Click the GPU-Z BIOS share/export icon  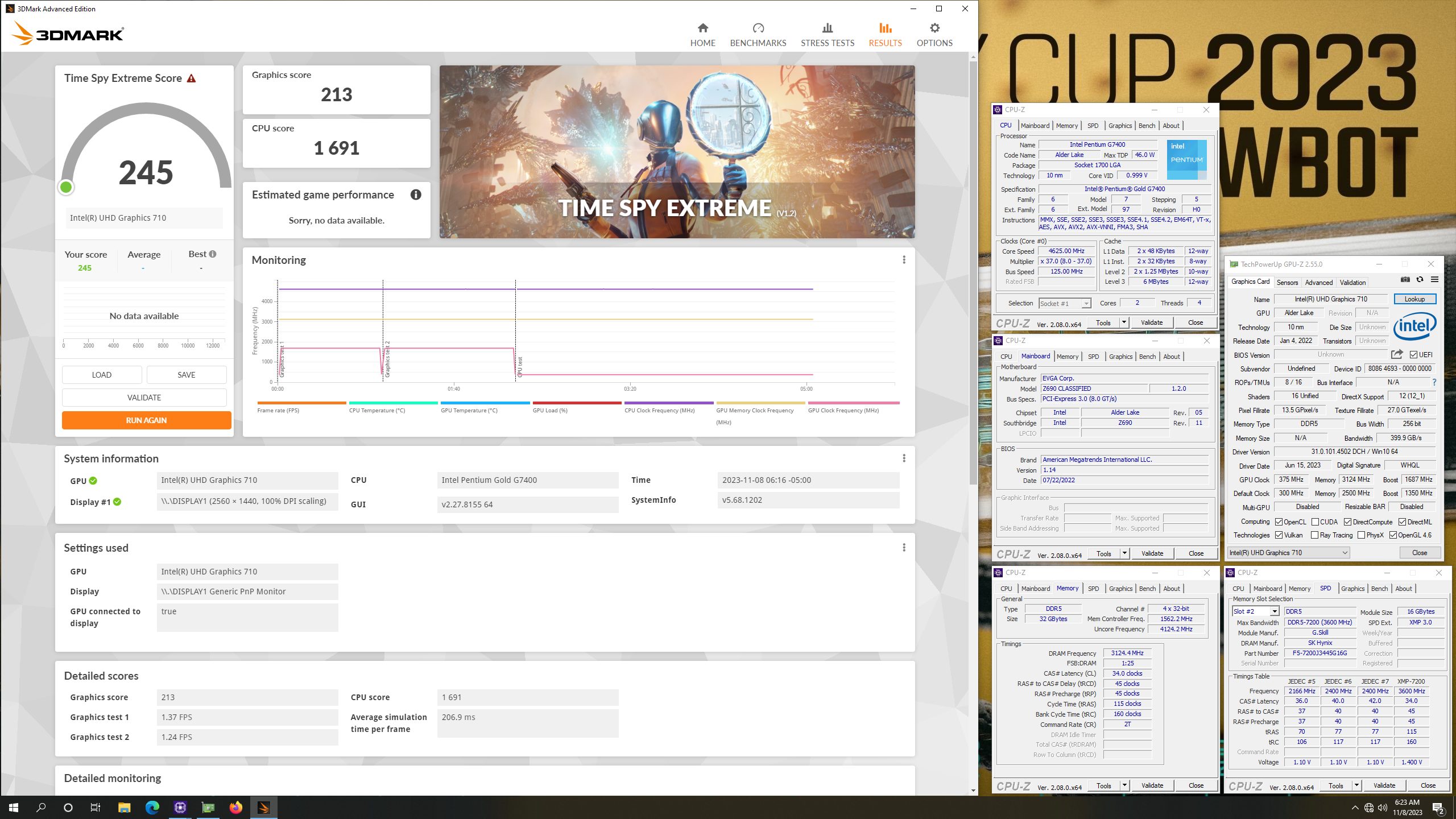tap(1397, 354)
